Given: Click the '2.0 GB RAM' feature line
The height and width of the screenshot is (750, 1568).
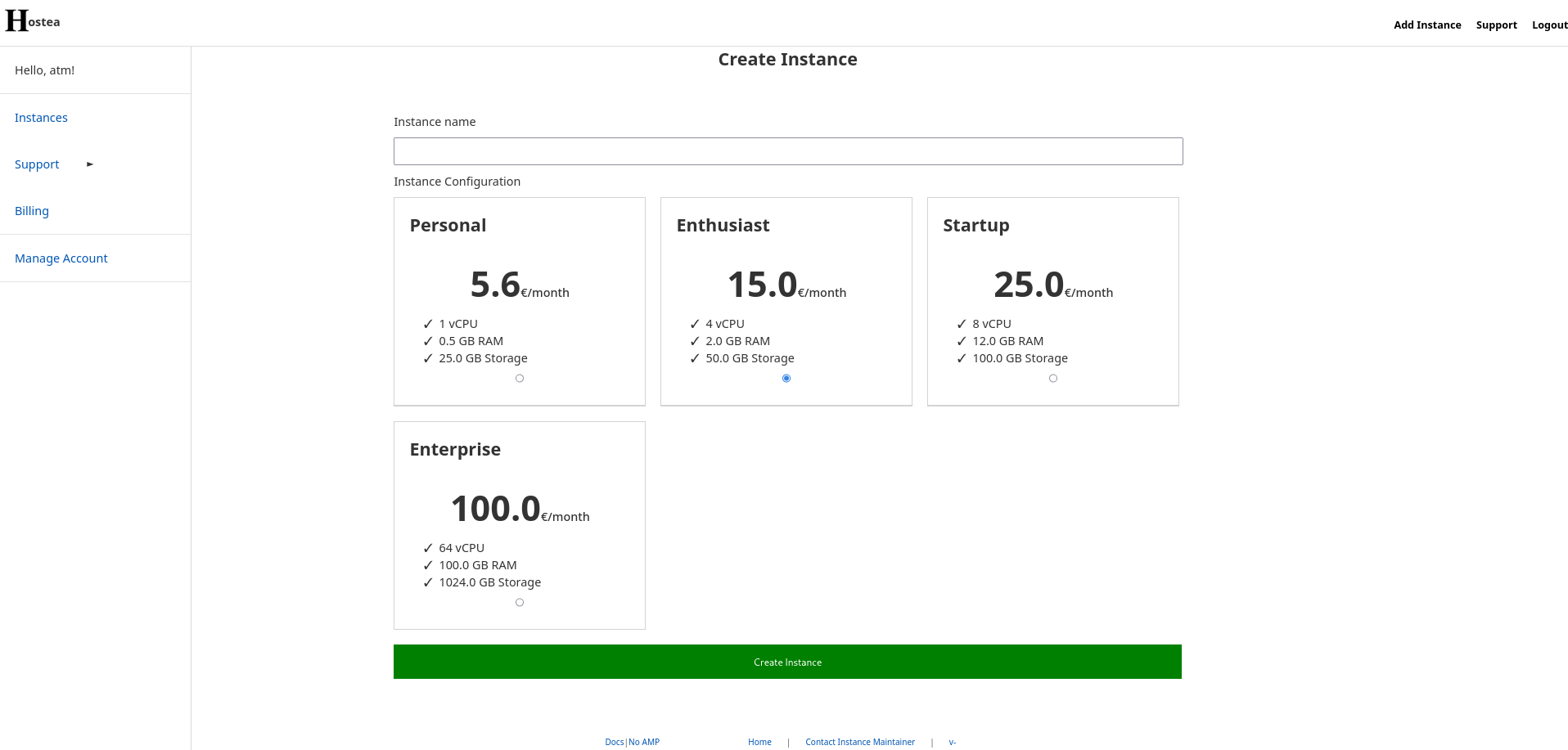Looking at the screenshot, I should coord(737,341).
